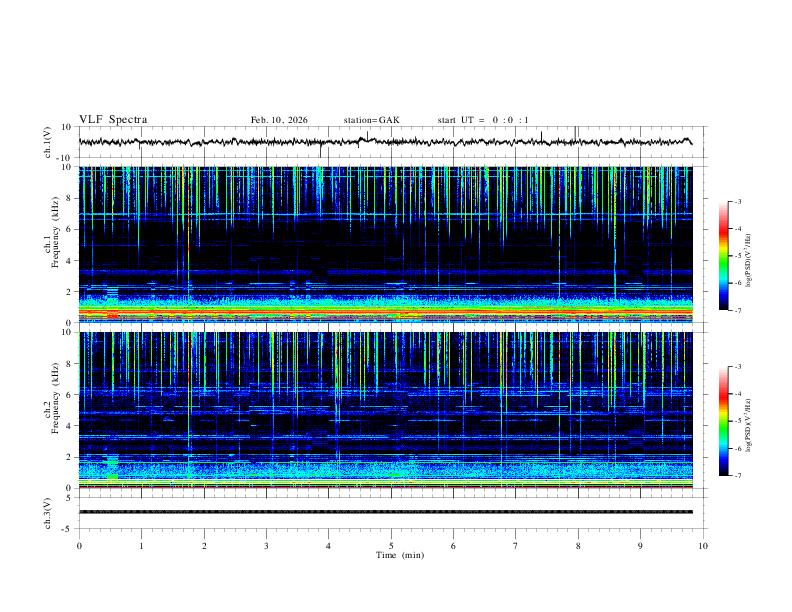Click the "start UT = 0 :0 :1" text
The image size is (792, 612).
[x=483, y=120]
